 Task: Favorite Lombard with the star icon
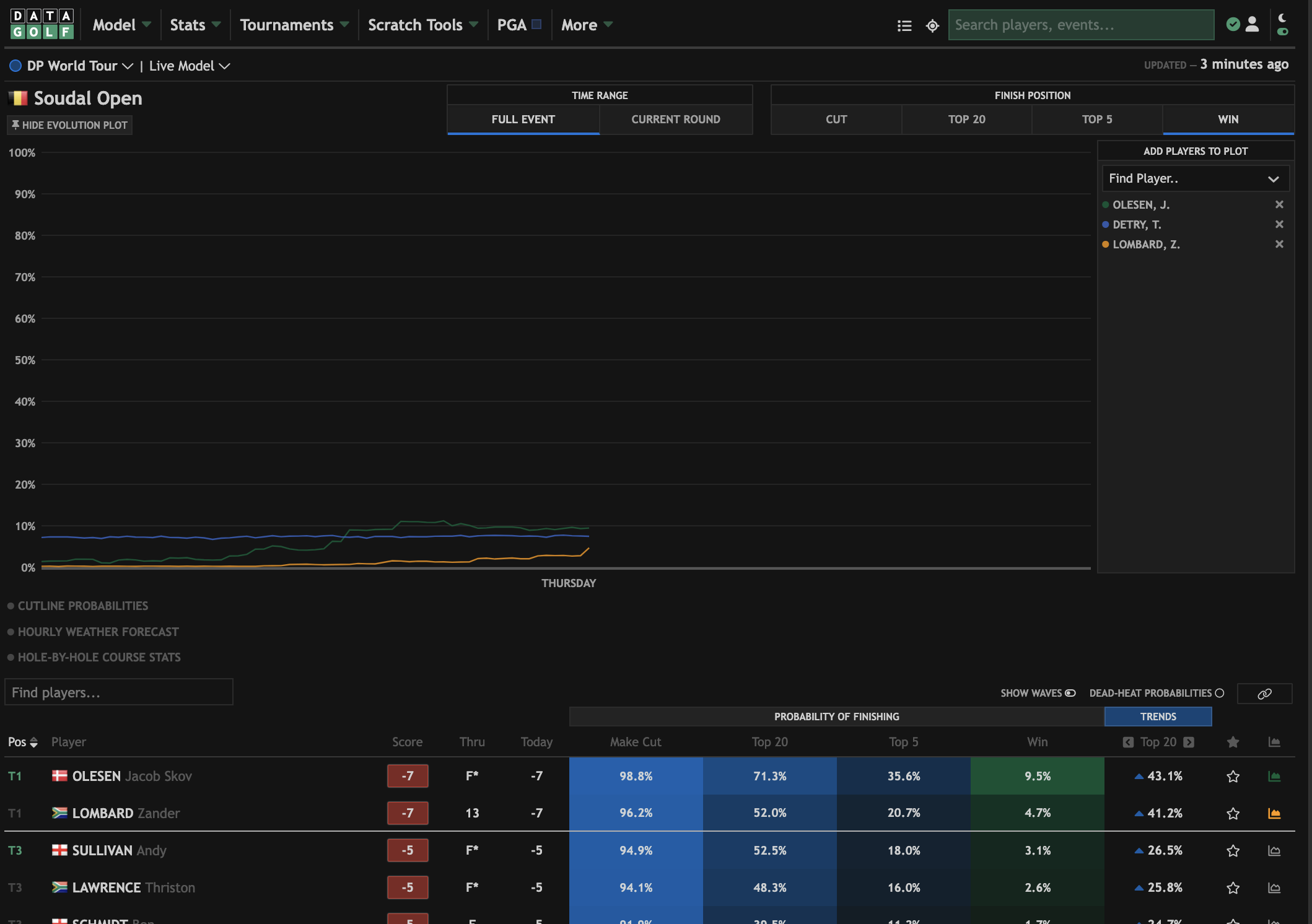(x=1233, y=814)
